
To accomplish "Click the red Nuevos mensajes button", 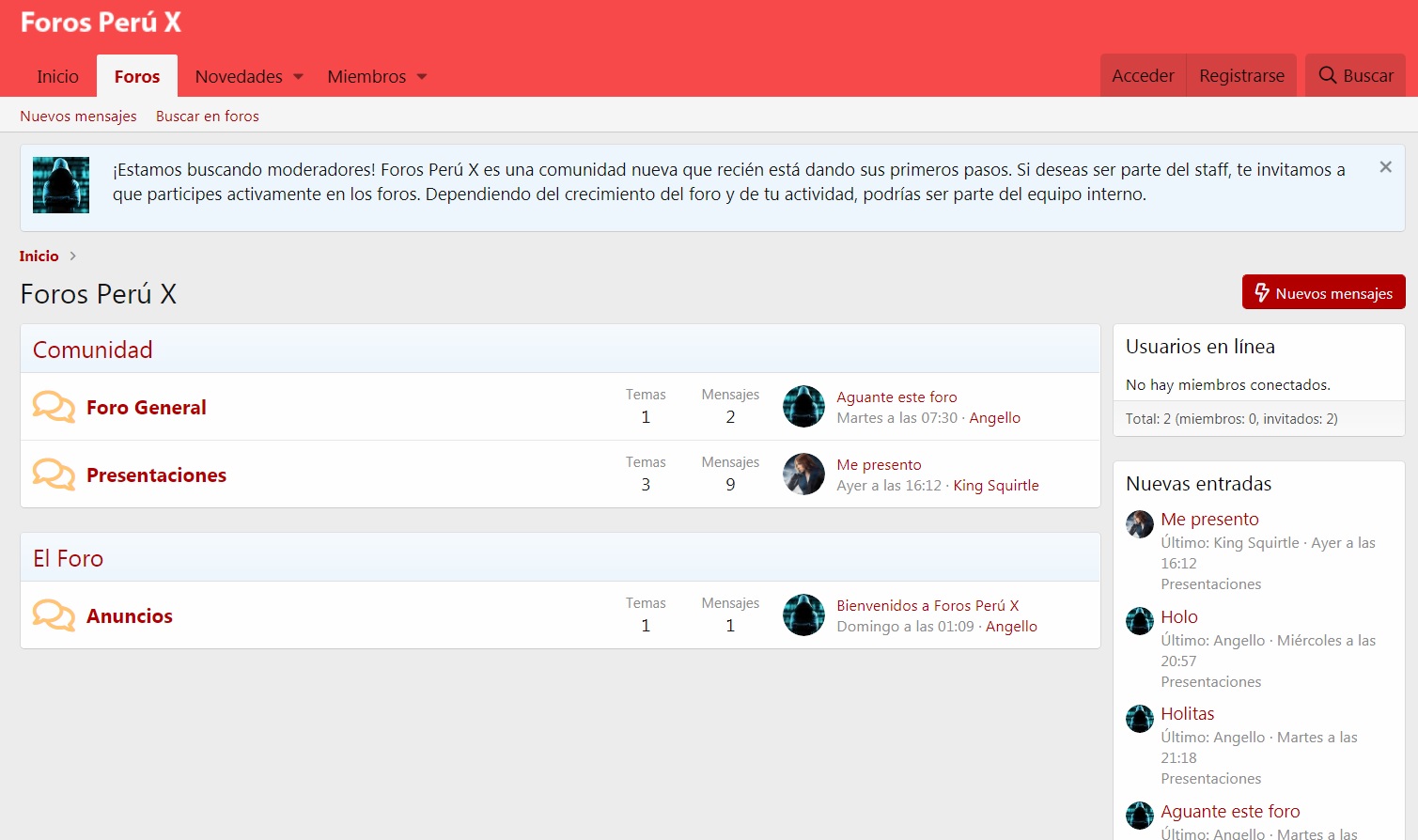I will pos(1323,292).
